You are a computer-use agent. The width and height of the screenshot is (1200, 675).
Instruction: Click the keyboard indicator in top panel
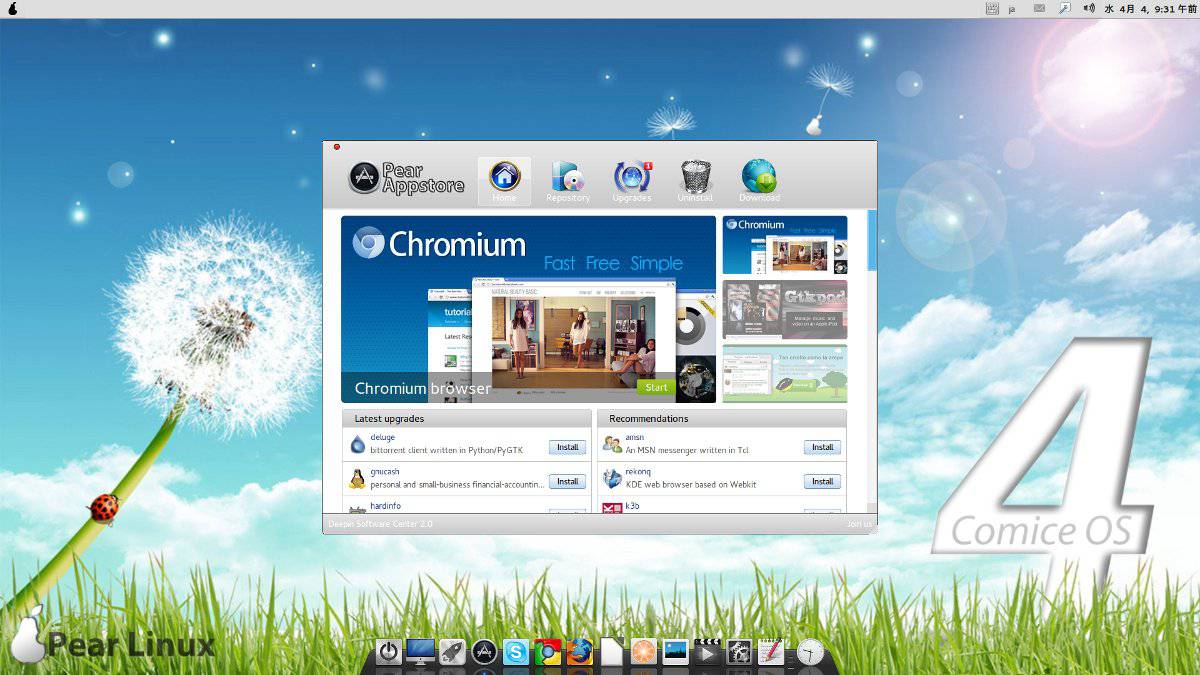coord(992,8)
